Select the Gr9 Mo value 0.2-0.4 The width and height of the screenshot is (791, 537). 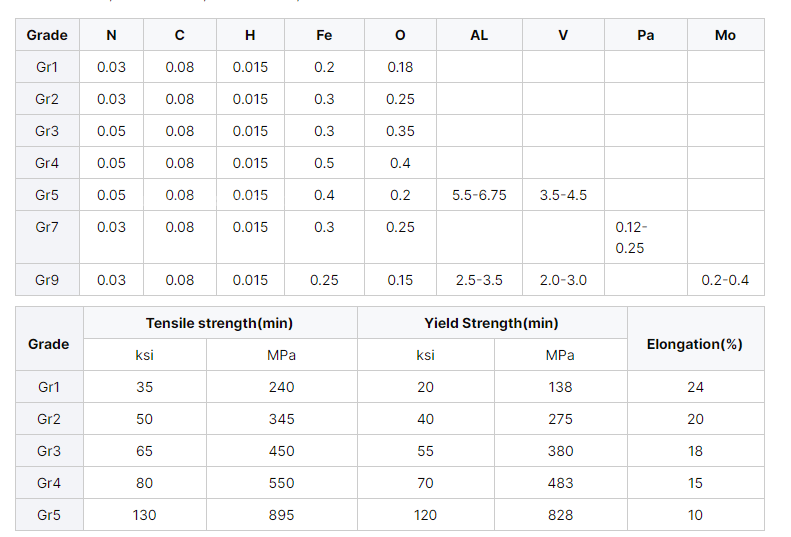pos(725,280)
